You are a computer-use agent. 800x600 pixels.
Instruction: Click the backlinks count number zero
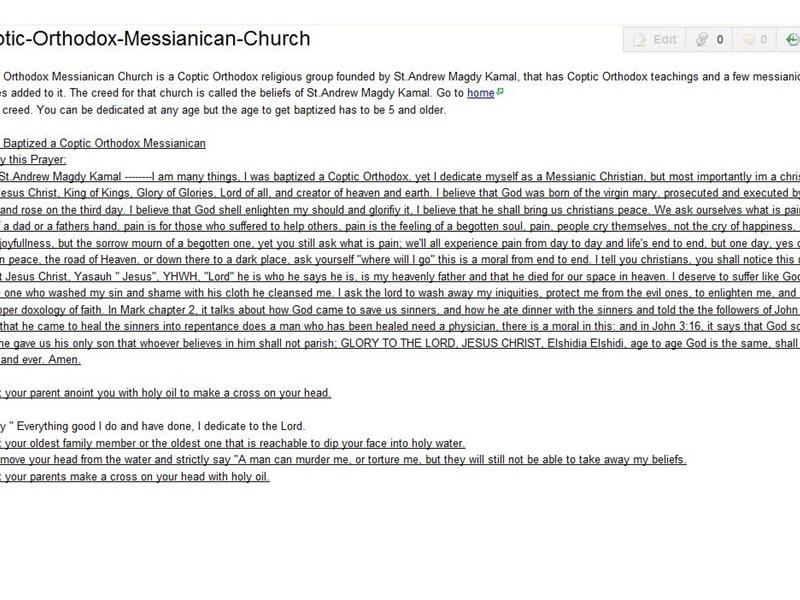pyautogui.click(x=720, y=39)
